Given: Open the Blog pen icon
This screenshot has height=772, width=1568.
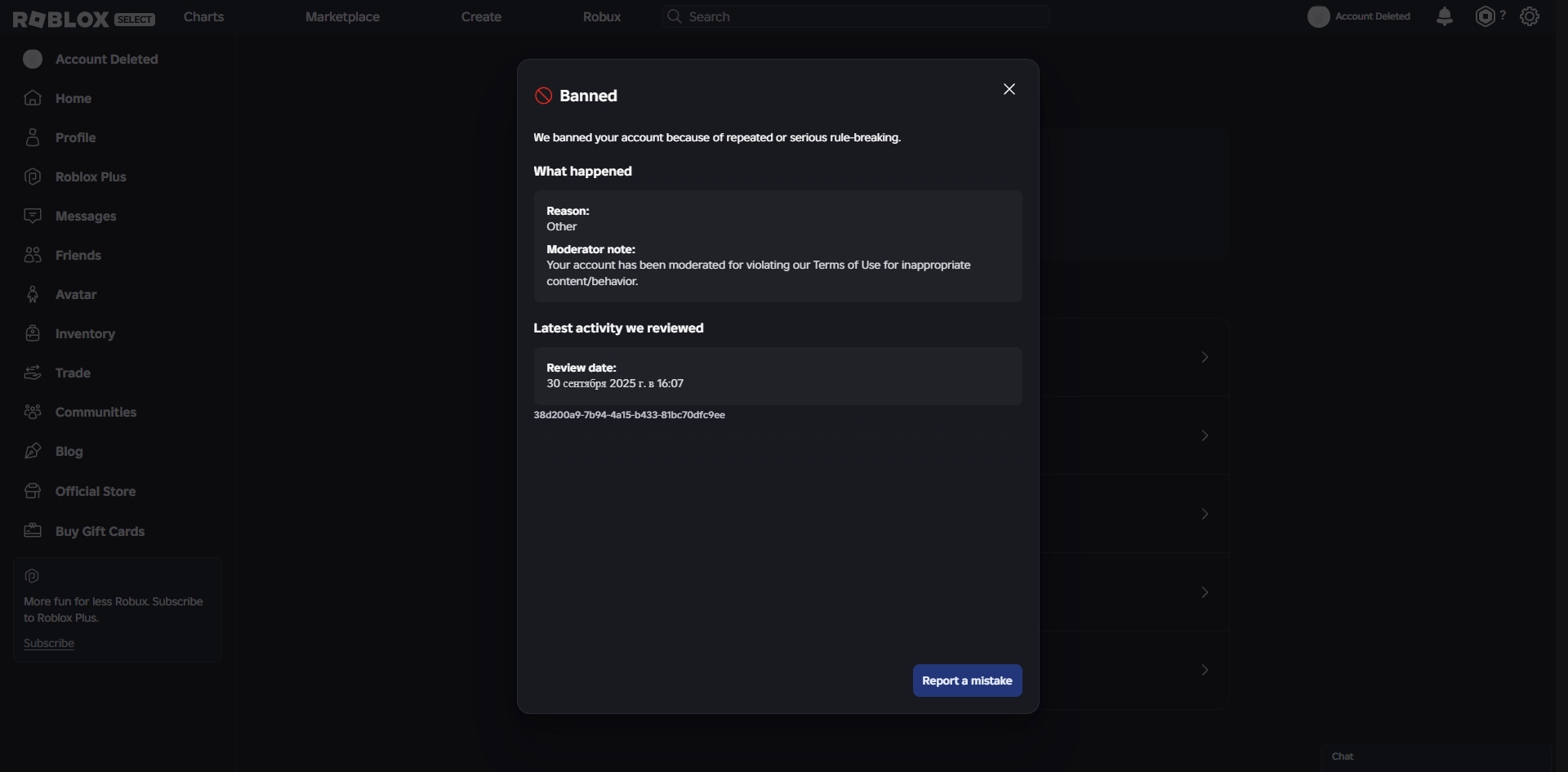Looking at the screenshot, I should point(33,451).
